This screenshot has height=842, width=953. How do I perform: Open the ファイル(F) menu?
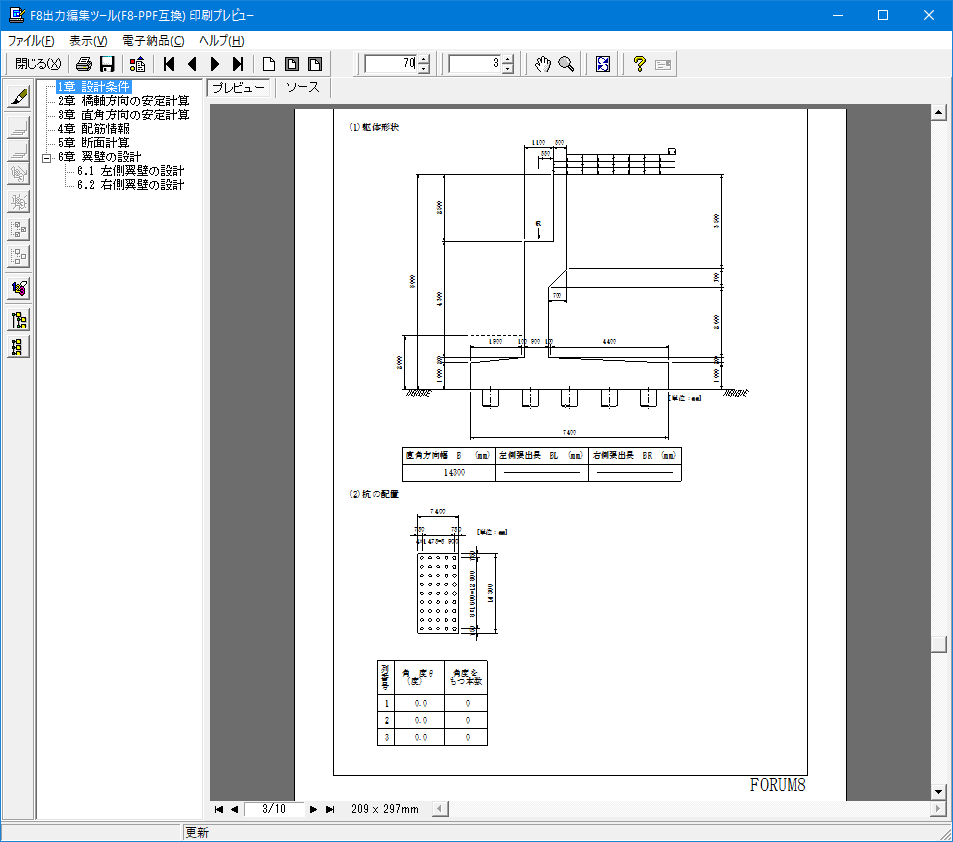click(31, 41)
